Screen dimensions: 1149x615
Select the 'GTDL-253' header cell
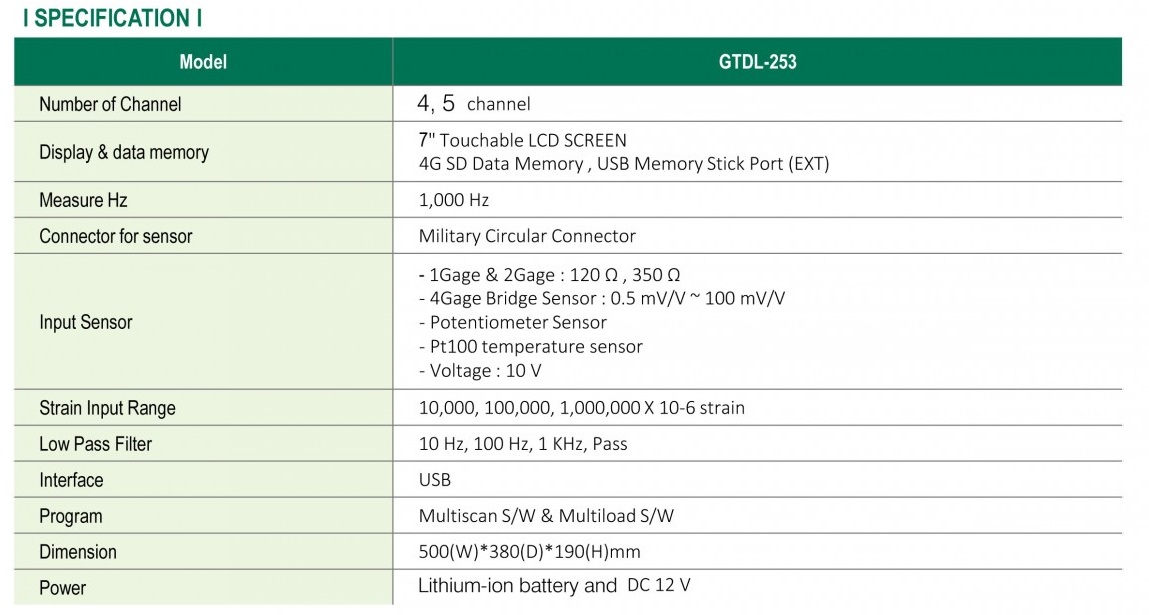point(757,62)
